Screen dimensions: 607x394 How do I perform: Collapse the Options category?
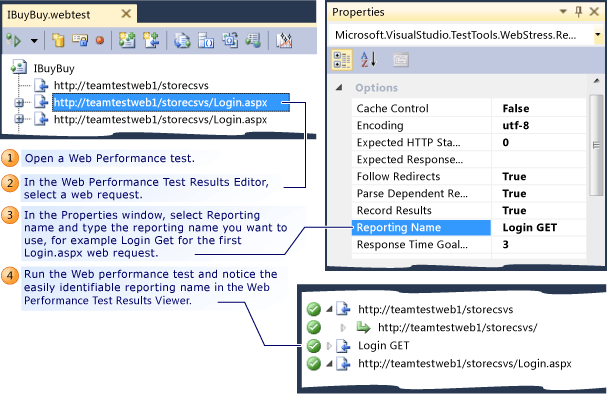[339, 88]
